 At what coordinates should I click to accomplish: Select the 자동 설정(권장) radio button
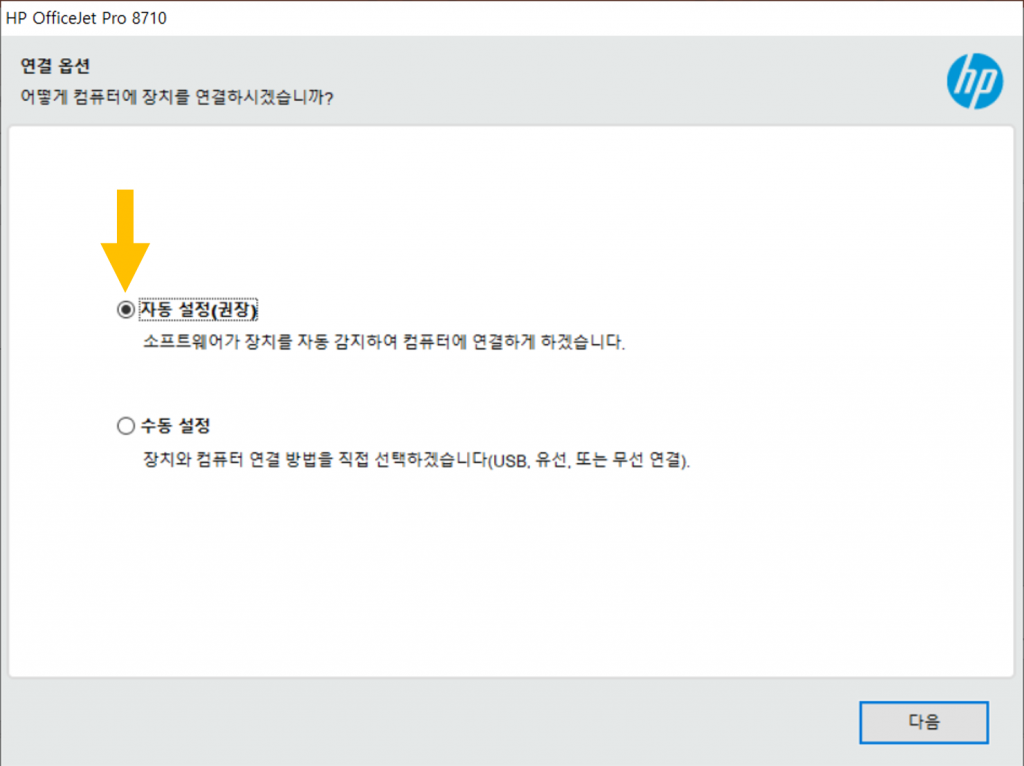click(125, 310)
